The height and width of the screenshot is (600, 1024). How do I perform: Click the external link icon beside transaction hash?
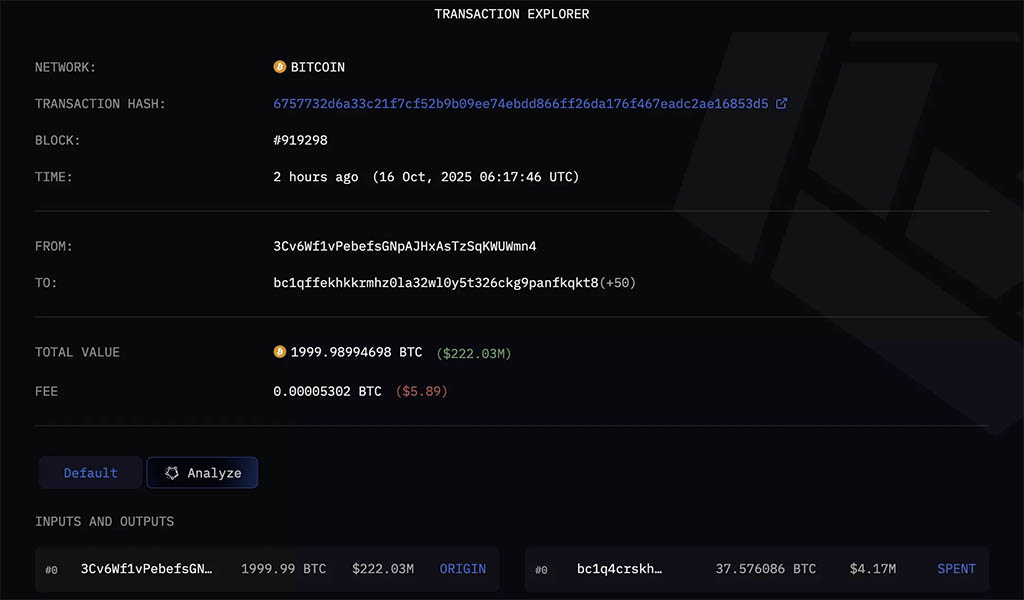[782, 104]
